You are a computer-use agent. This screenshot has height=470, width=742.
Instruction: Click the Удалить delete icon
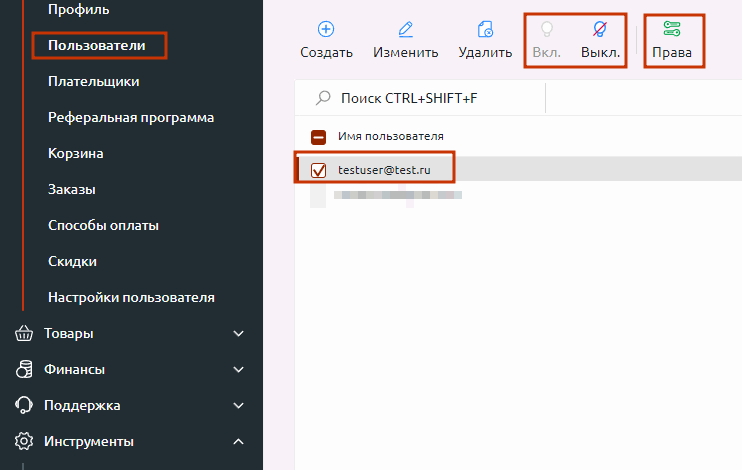pyautogui.click(x=485, y=29)
